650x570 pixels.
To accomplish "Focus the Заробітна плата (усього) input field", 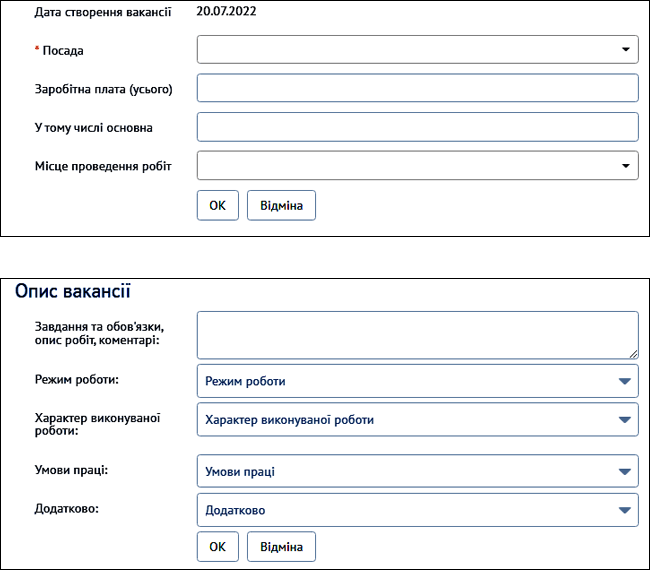I will coord(417,88).
